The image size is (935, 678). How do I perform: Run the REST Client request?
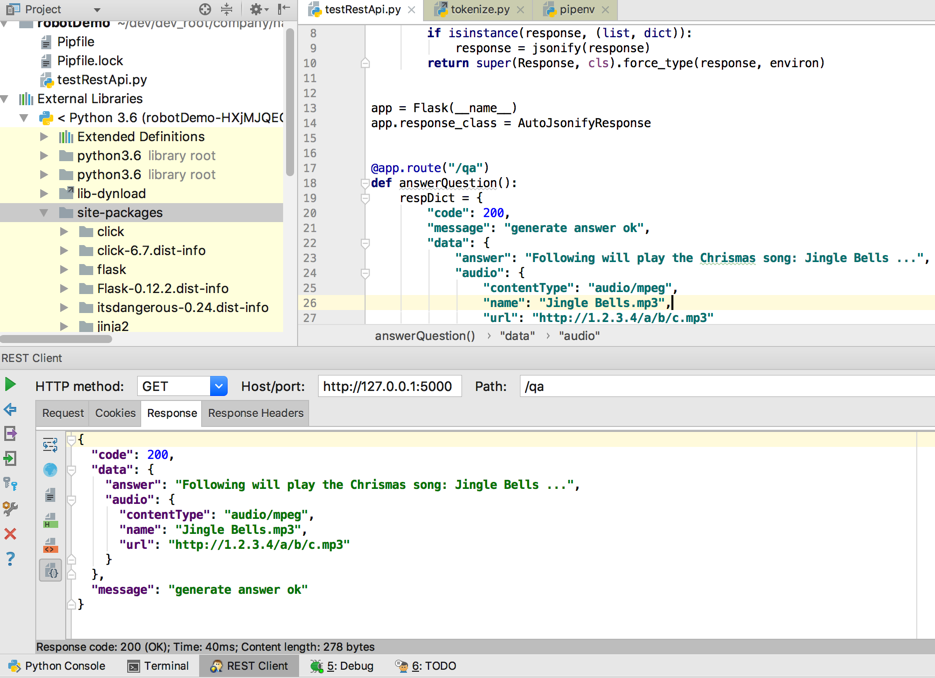11,384
